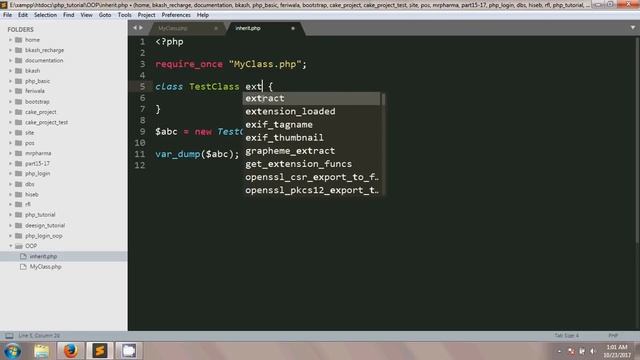
Task: Expand the home folder
Action: [x=11, y=40]
